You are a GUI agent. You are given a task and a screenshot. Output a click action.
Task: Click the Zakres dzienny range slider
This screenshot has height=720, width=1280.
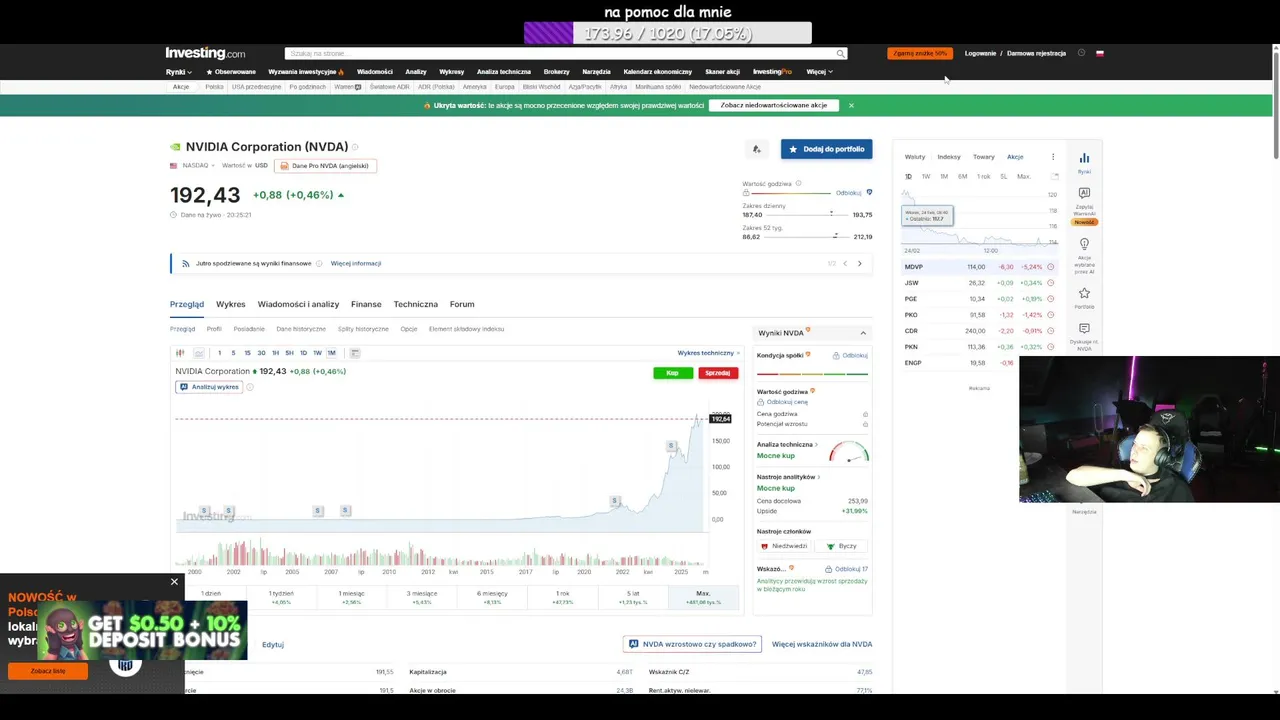[807, 214]
